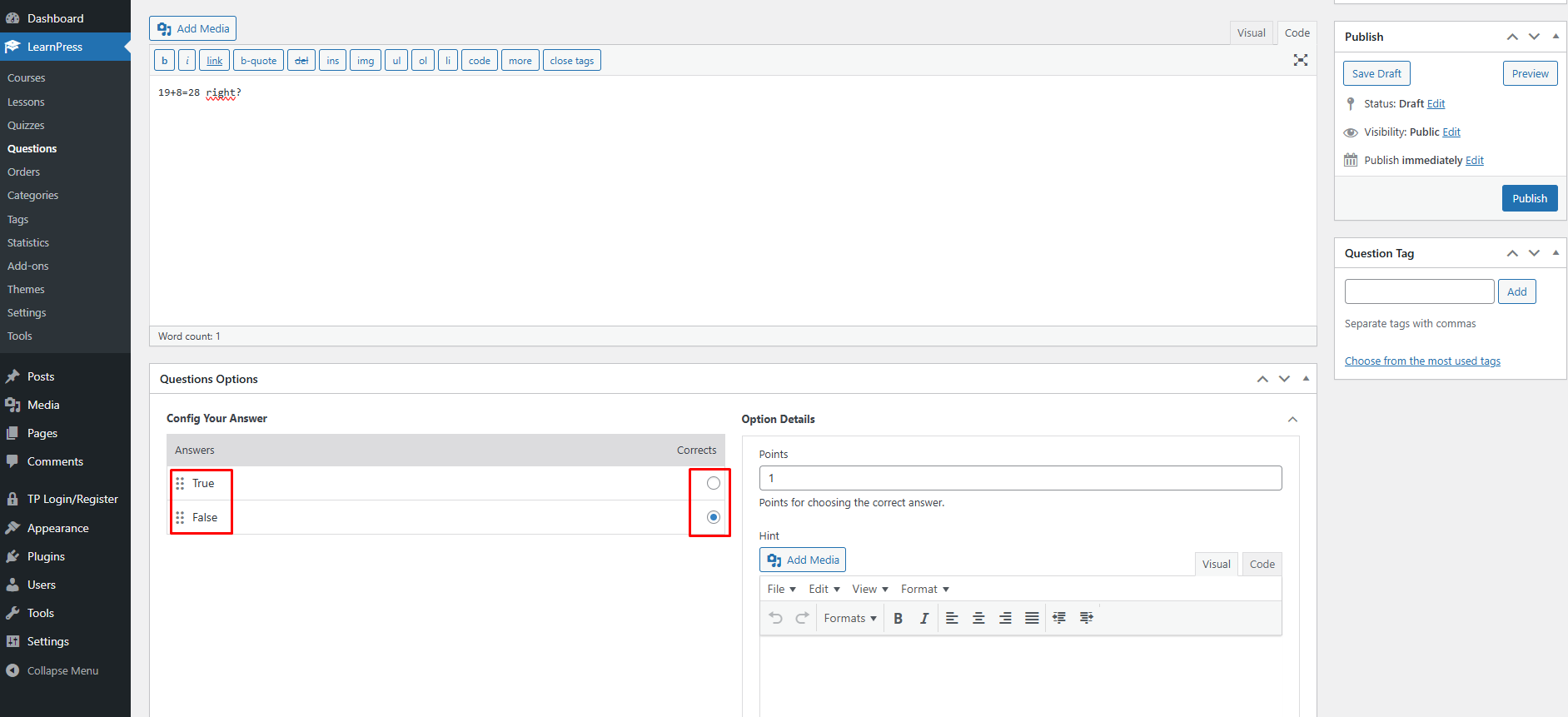This screenshot has width=1568, height=717.
Task: Switch main editor to Visual tab
Action: [1251, 33]
